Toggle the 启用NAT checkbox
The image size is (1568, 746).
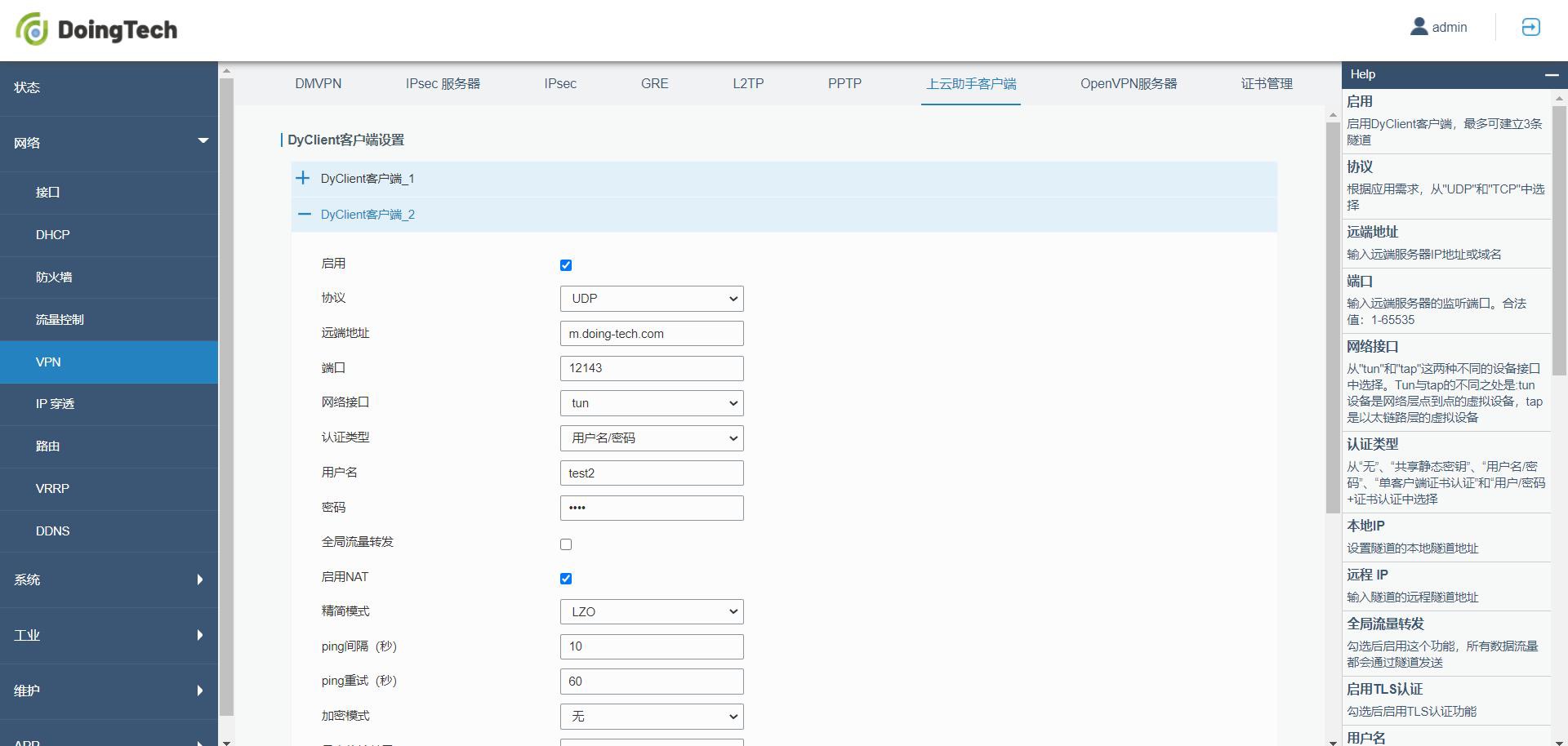click(566, 579)
